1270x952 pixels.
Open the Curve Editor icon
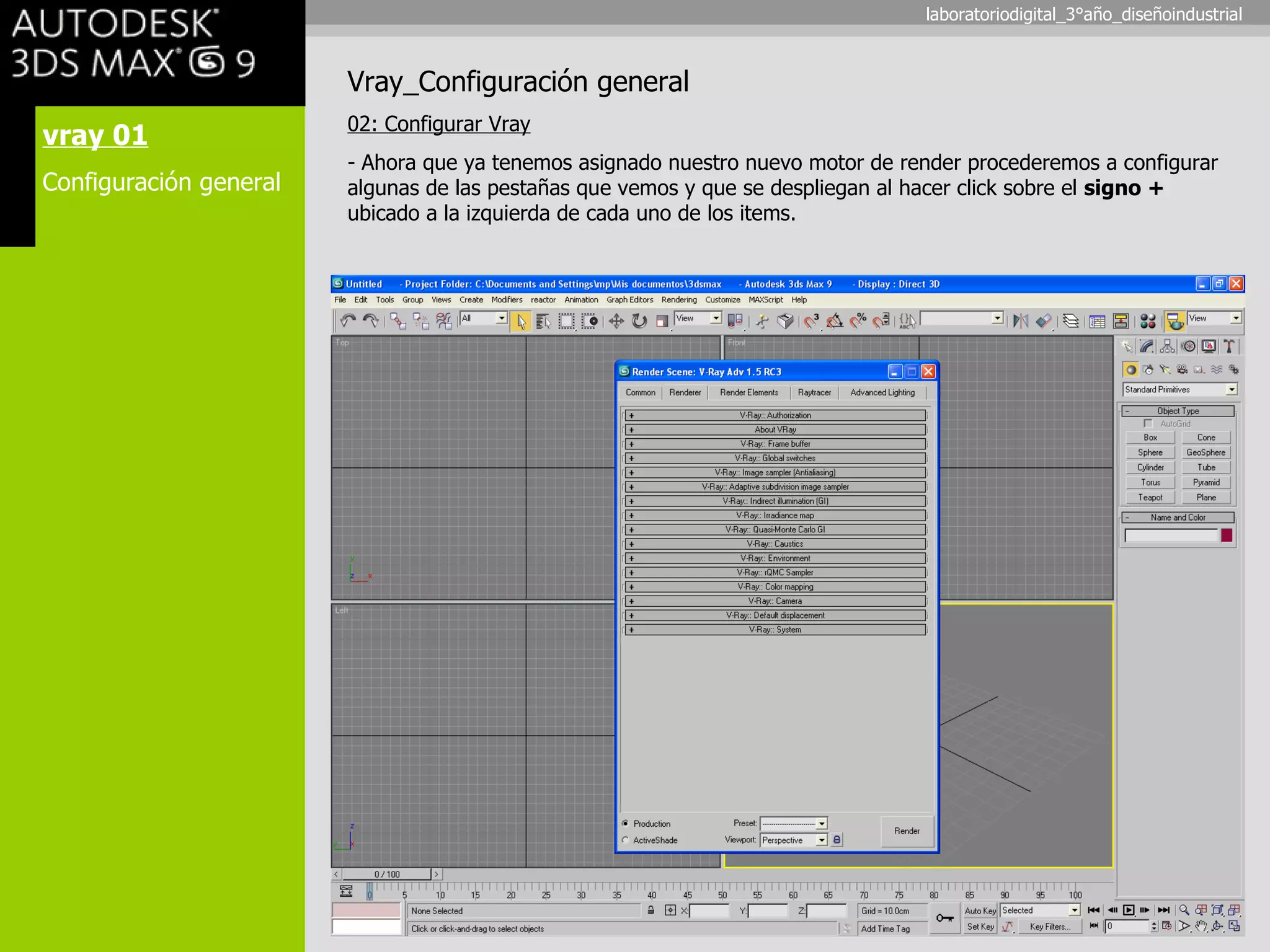pyautogui.click(x=1097, y=320)
